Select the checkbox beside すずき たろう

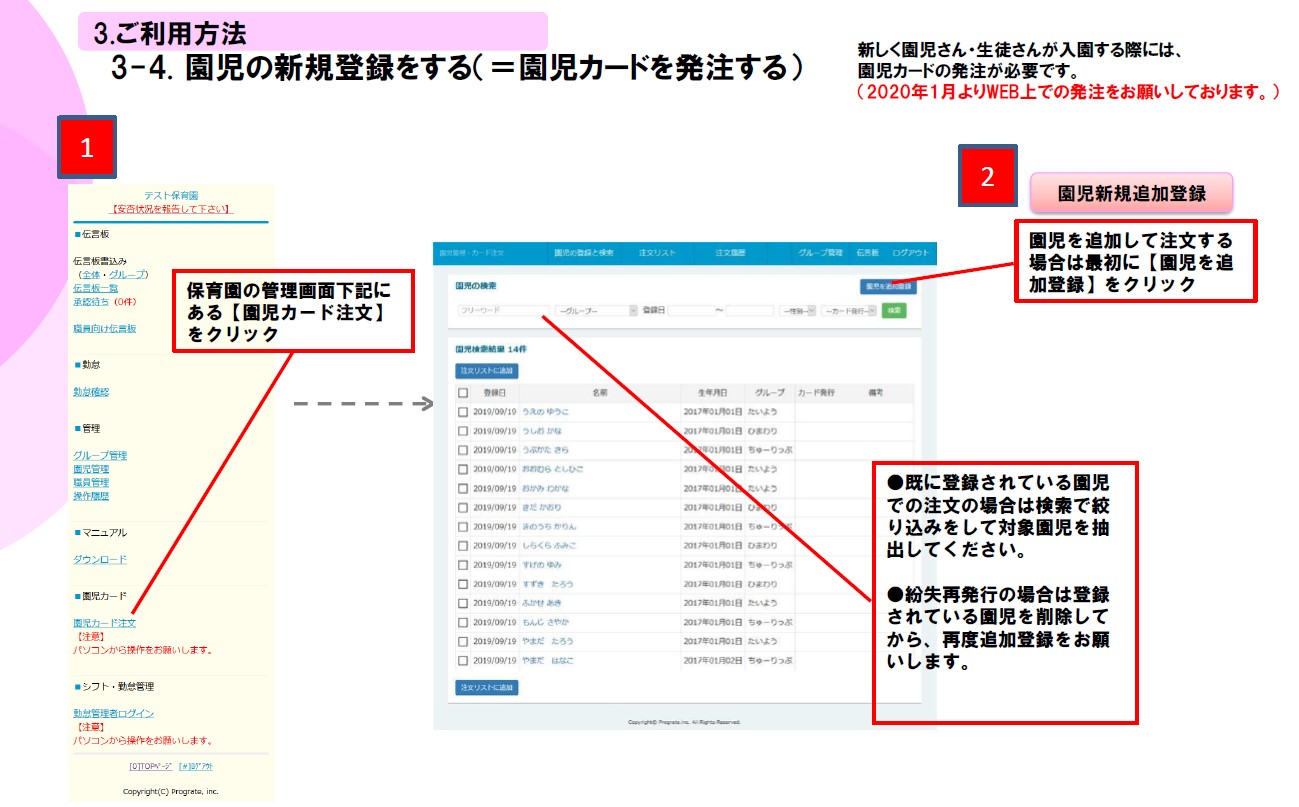[x=462, y=584]
